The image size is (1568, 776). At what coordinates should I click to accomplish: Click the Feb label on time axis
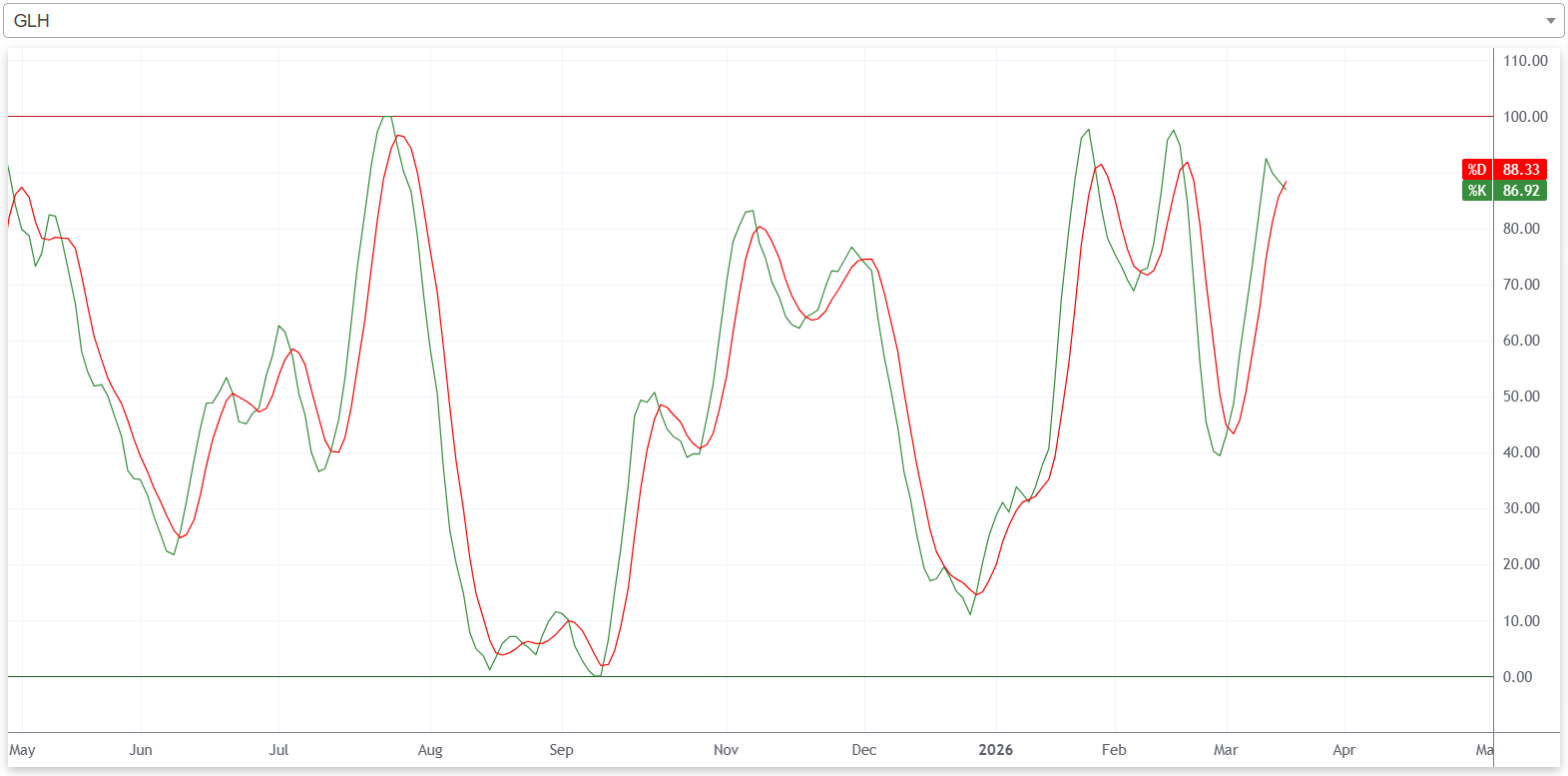[1114, 750]
